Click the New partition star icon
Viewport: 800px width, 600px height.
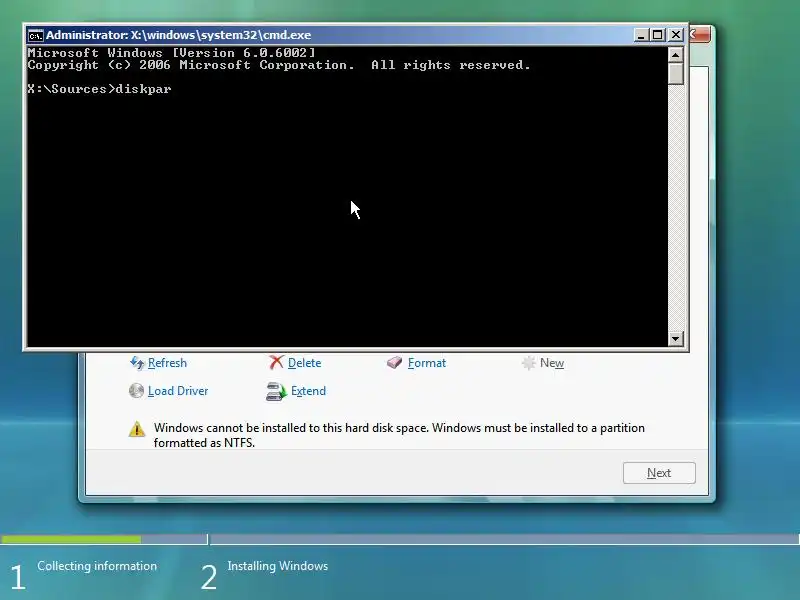click(529, 363)
